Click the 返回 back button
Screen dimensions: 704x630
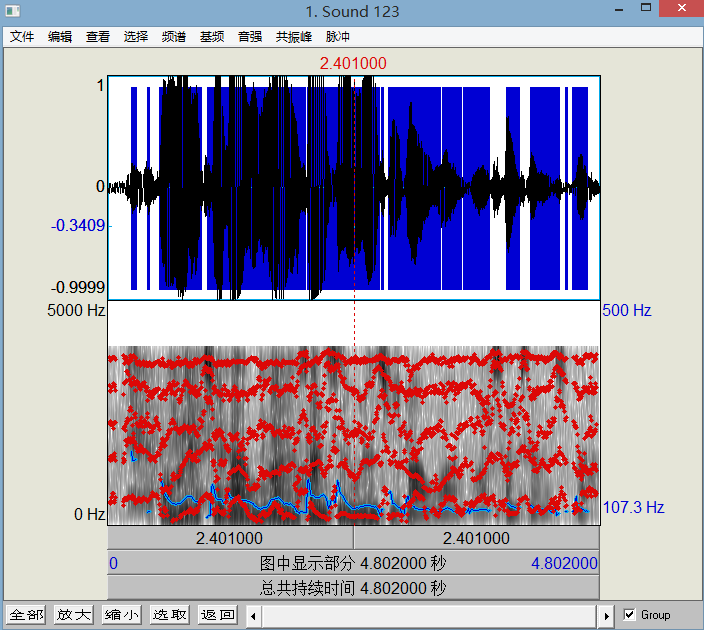coord(218,614)
